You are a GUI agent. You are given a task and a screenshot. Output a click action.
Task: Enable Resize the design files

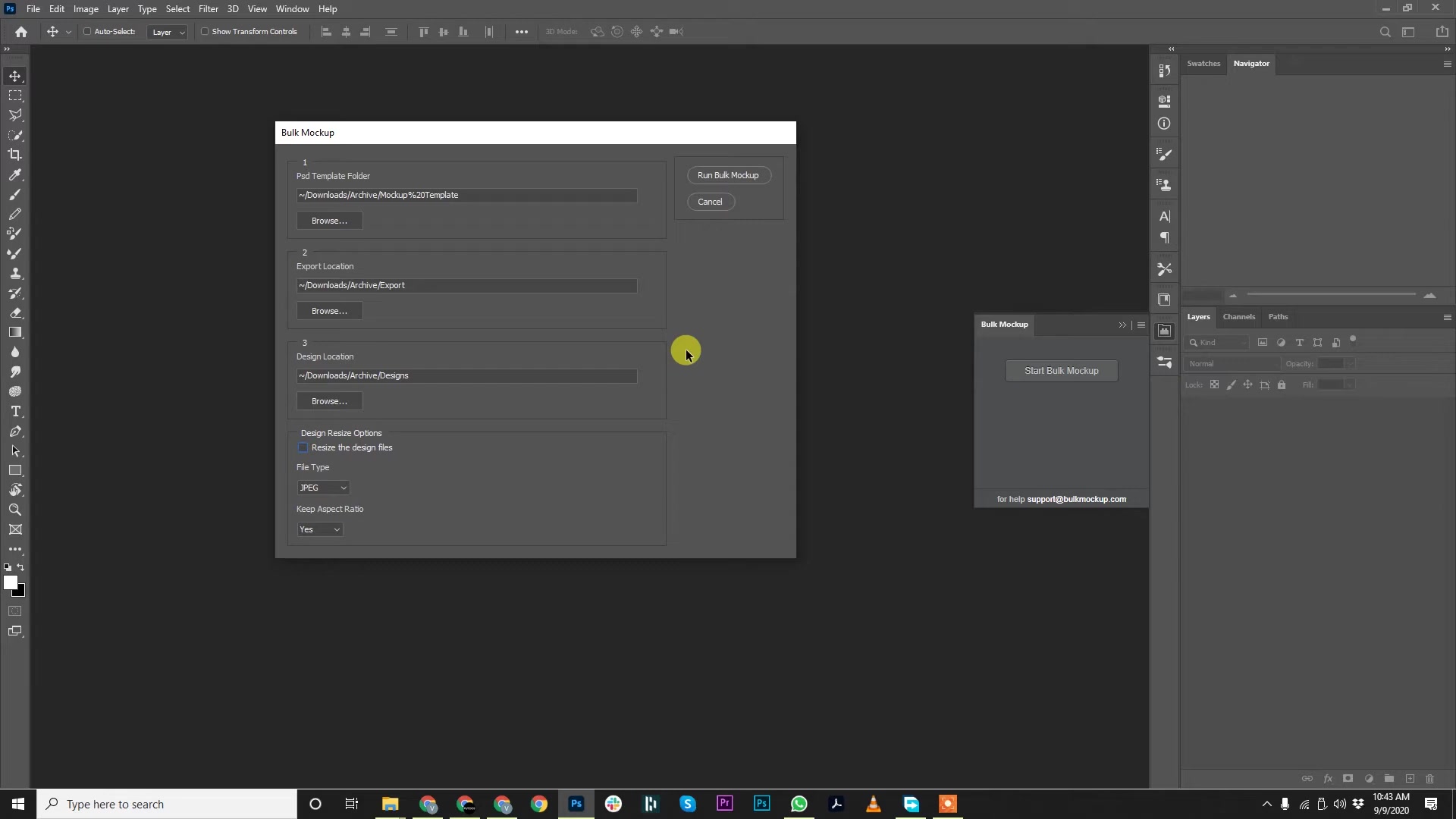click(x=303, y=447)
